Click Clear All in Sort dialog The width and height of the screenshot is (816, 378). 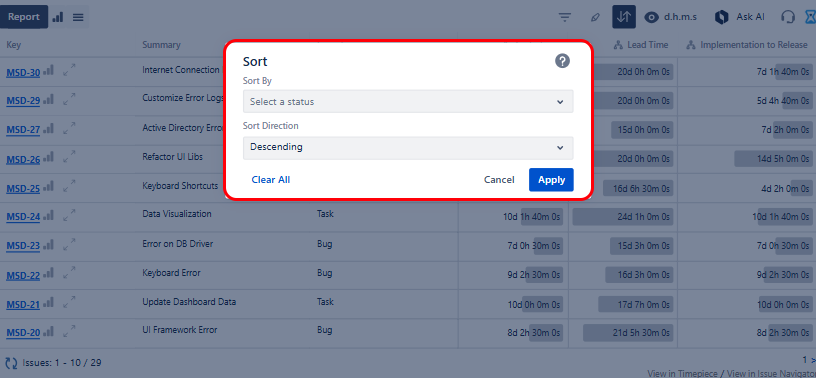tap(271, 180)
